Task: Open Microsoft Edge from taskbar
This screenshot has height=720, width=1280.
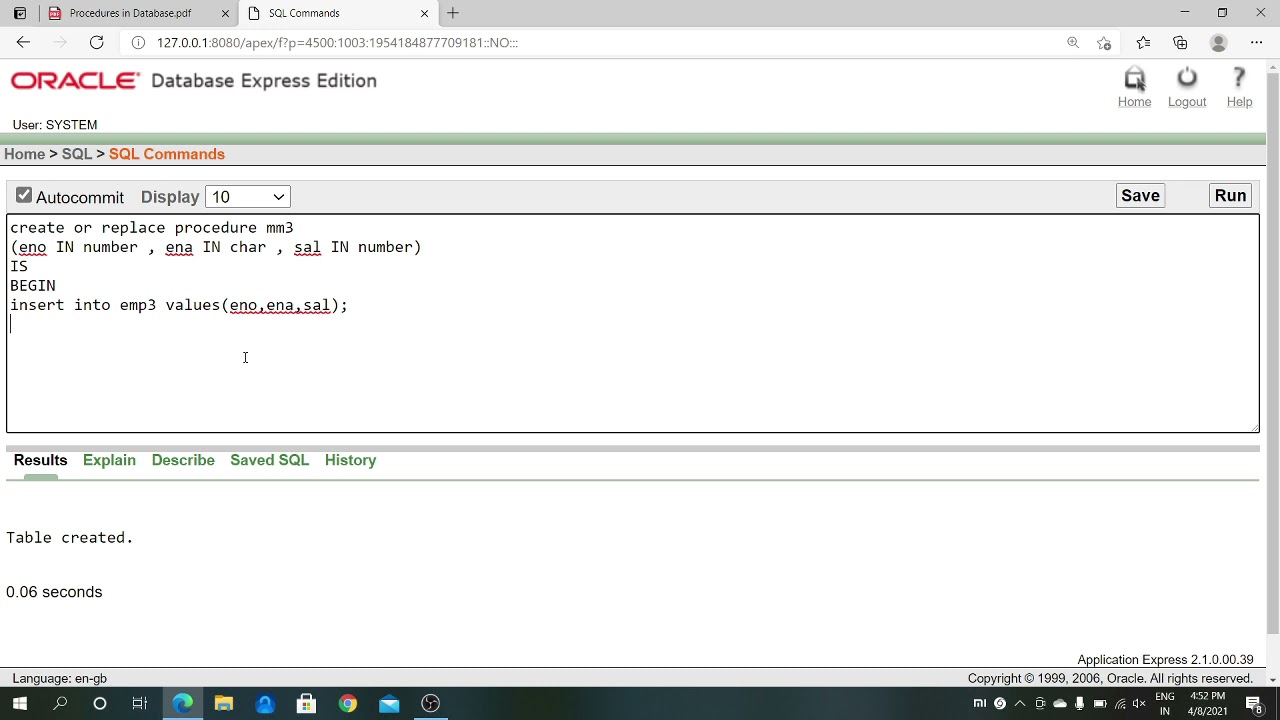Action: point(183,704)
